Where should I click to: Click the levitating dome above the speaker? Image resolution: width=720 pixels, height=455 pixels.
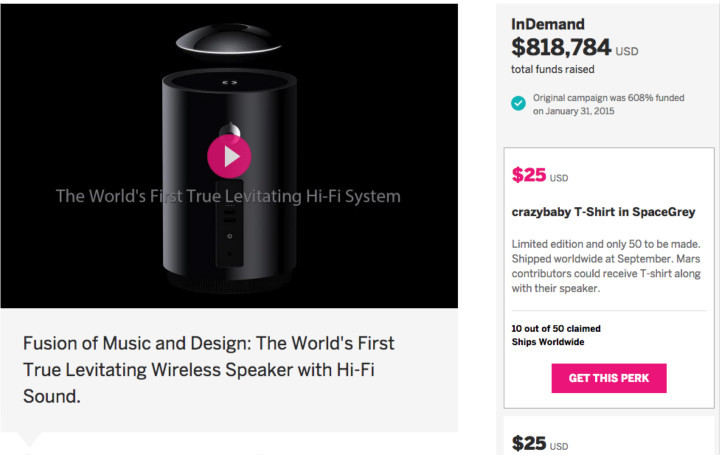[x=229, y=42]
